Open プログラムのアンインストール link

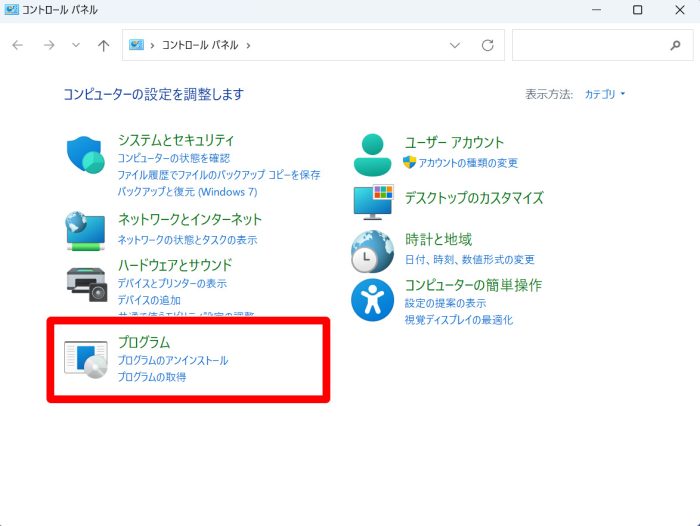click(x=173, y=360)
